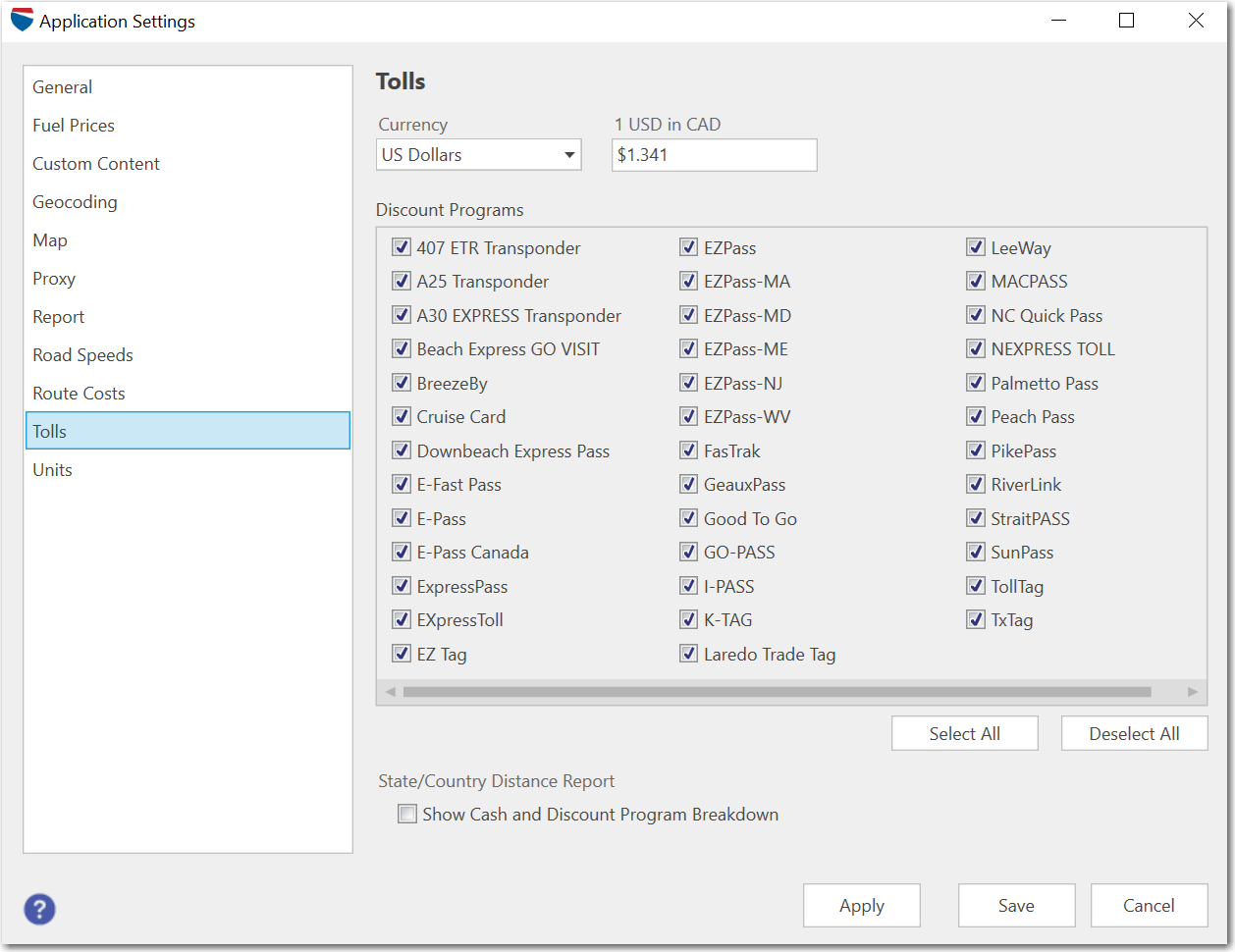Select Custom Content in sidebar
The image size is (1235, 952).
point(188,164)
